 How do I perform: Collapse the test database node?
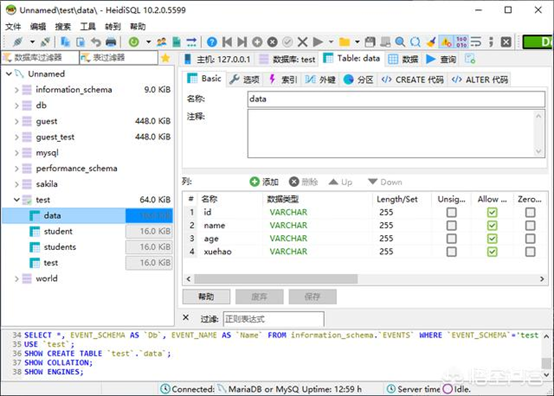pyautogui.click(x=16, y=200)
